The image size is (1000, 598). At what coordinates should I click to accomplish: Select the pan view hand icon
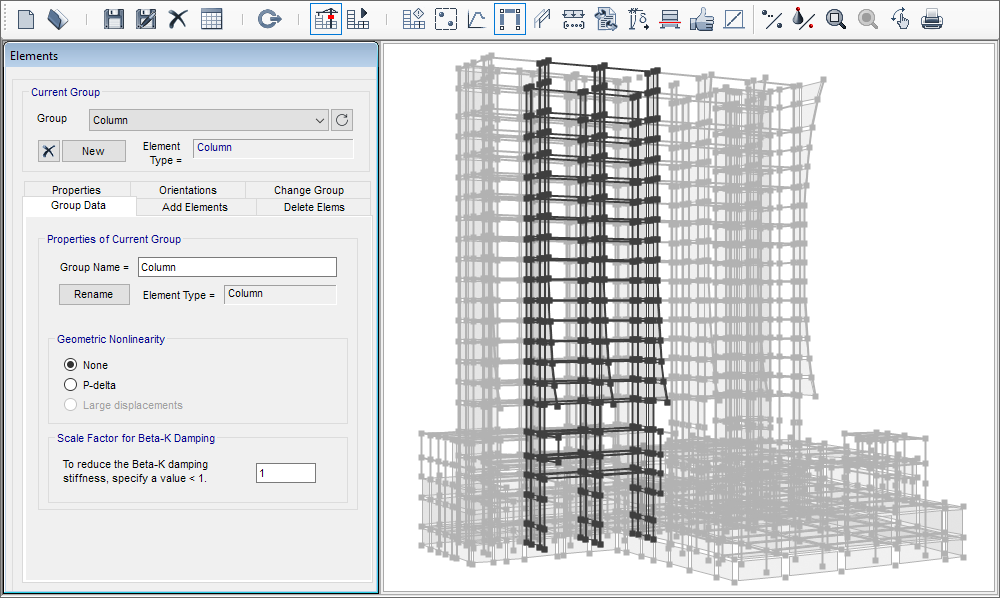(900, 18)
